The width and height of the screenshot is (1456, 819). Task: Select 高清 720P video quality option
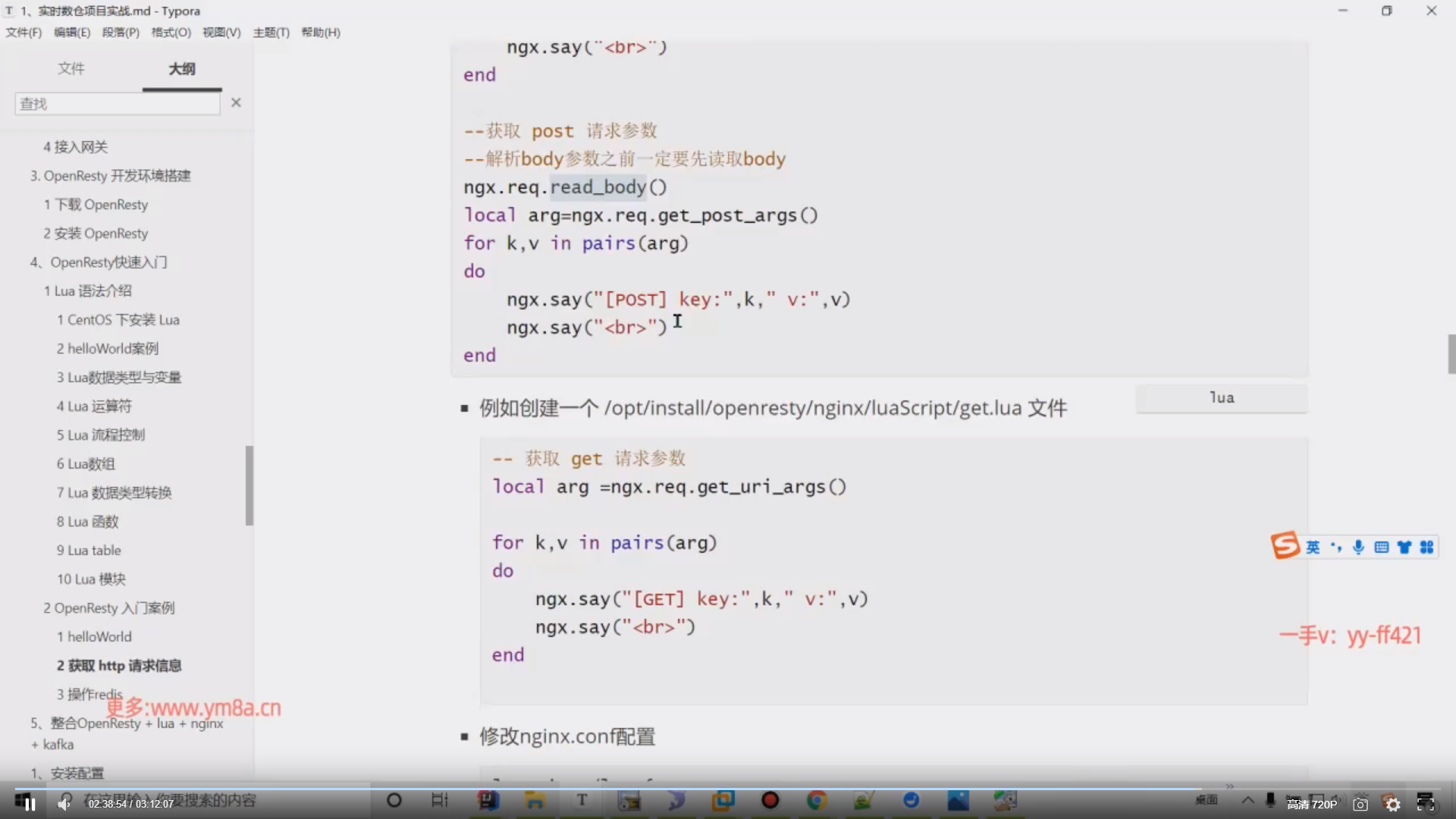point(1311,805)
